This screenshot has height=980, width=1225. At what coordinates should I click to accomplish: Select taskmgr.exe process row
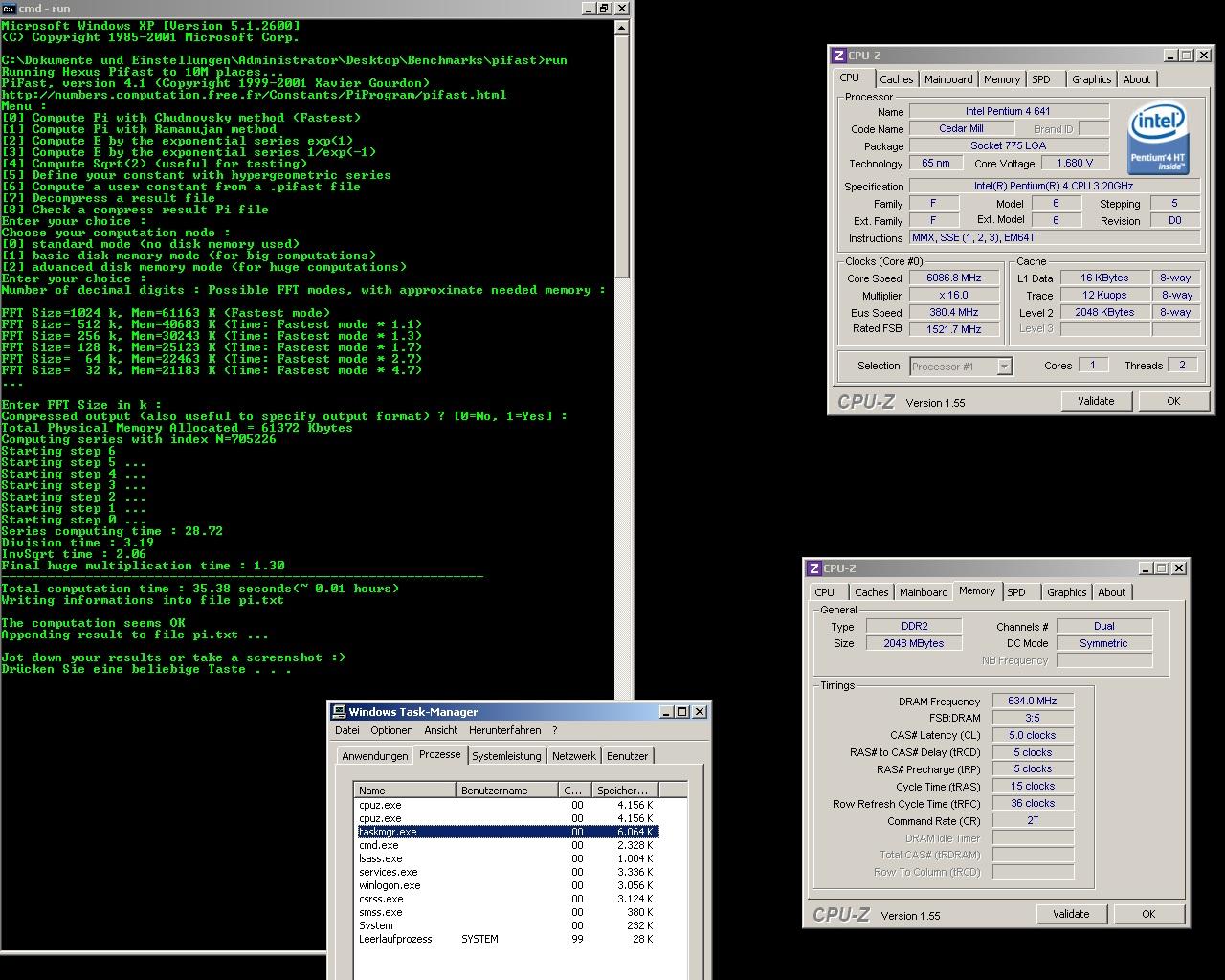tap(506, 832)
